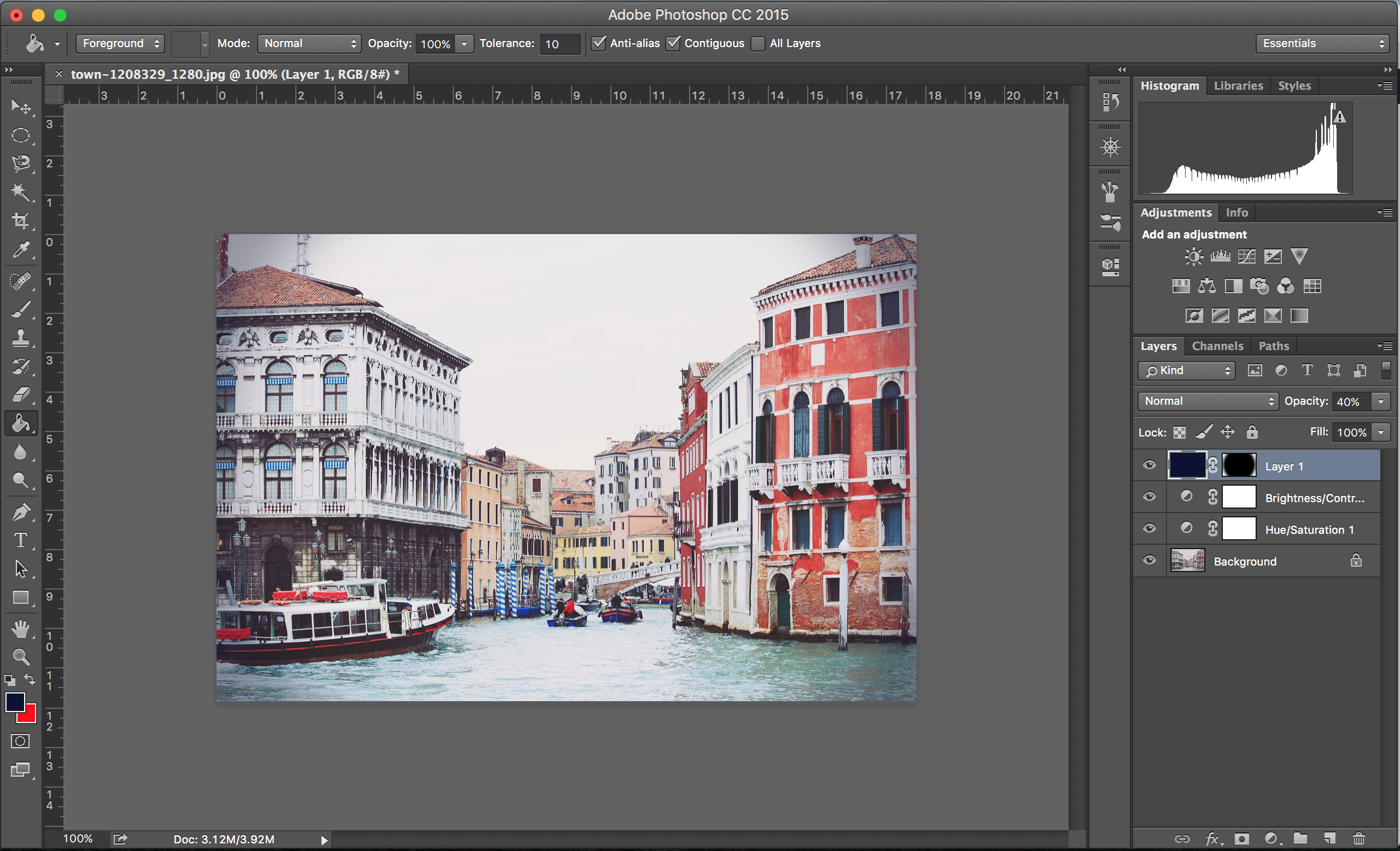Viewport: 1400px width, 851px height.
Task: Select the History Brush tool
Action: click(x=21, y=366)
